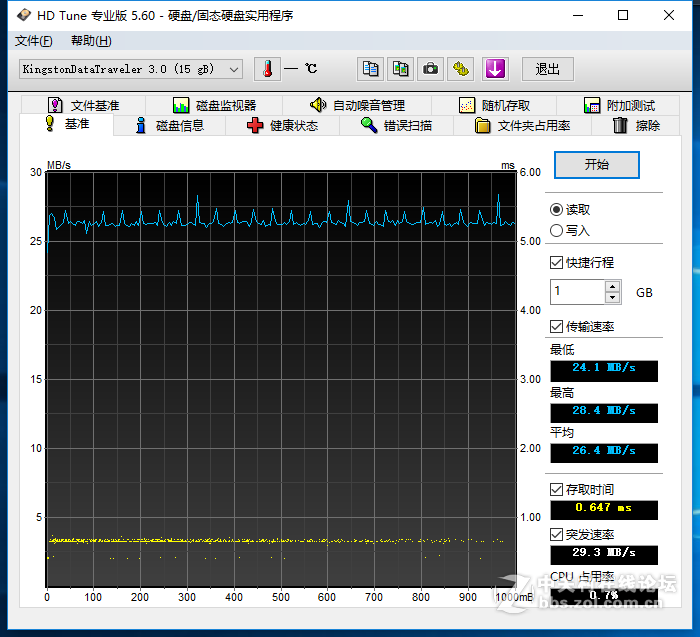The height and width of the screenshot is (637, 700).
Task: Uncheck the 传输速率 transfer rate checkbox
Action: pyautogui.click(x=557, y=327)
